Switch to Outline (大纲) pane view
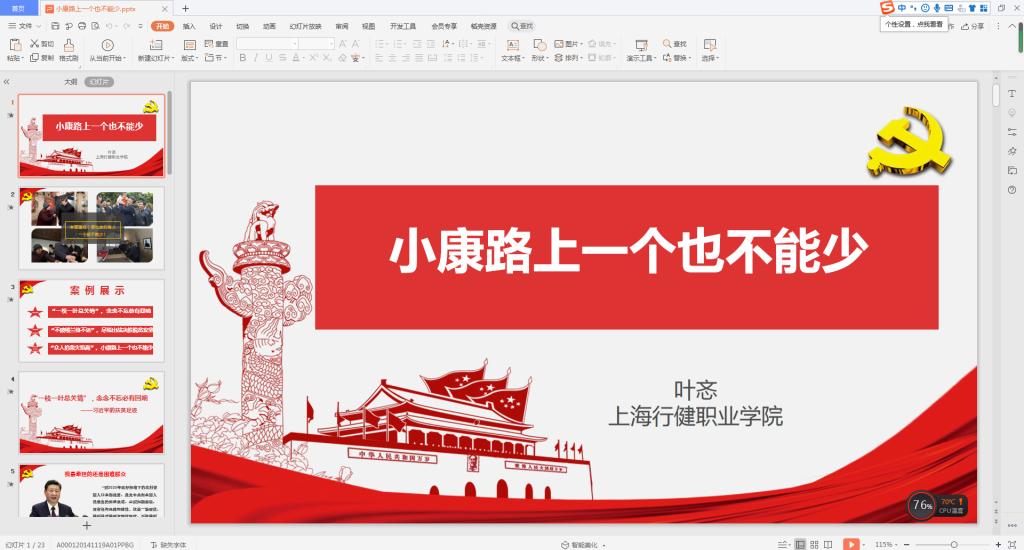Viewport: 1024px width, 550px height. pyautogui.click(x=71, y=82)
